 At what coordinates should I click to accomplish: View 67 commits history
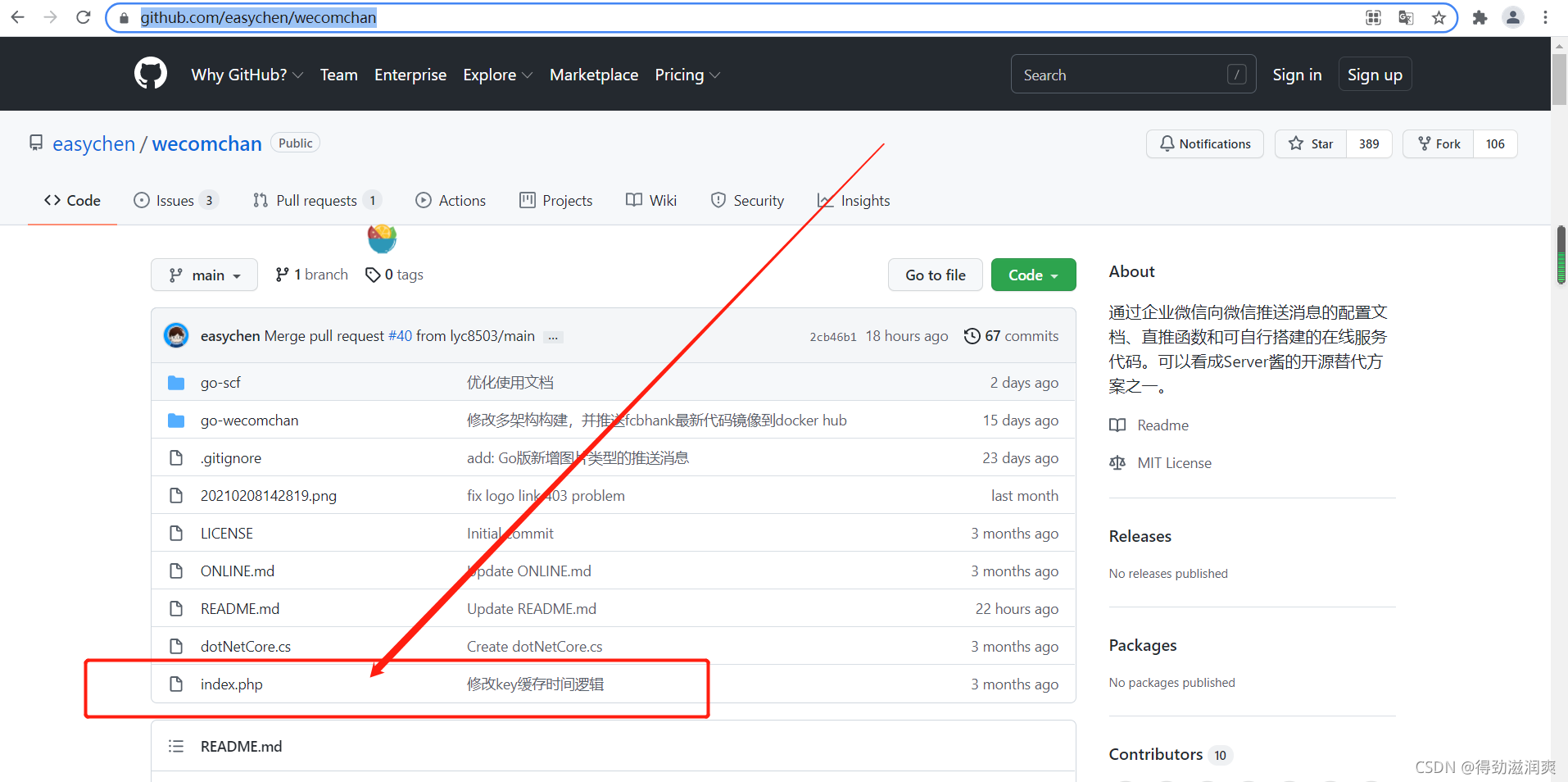[x=1012, y=336]
